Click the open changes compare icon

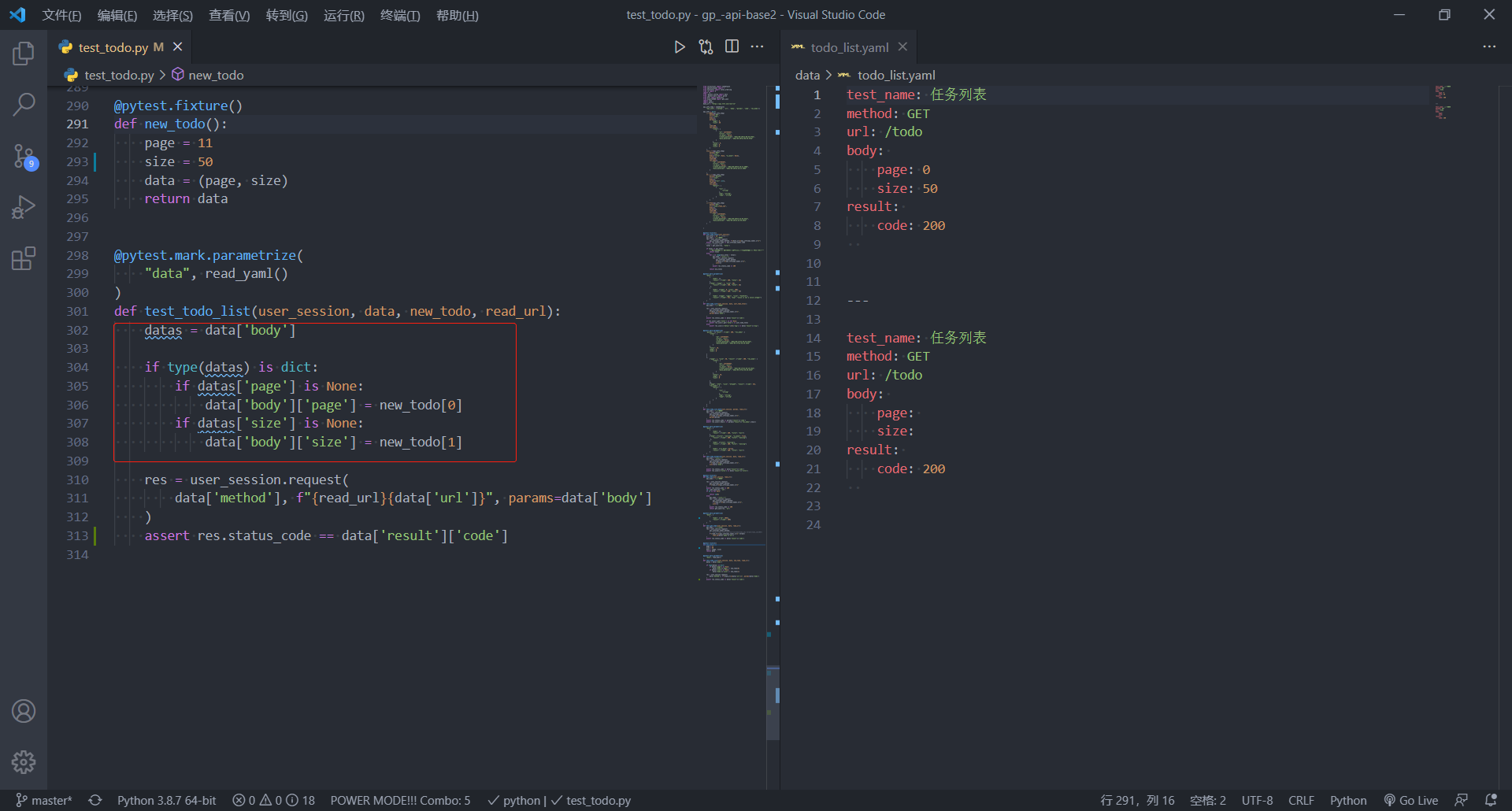(x=706, y=47)
